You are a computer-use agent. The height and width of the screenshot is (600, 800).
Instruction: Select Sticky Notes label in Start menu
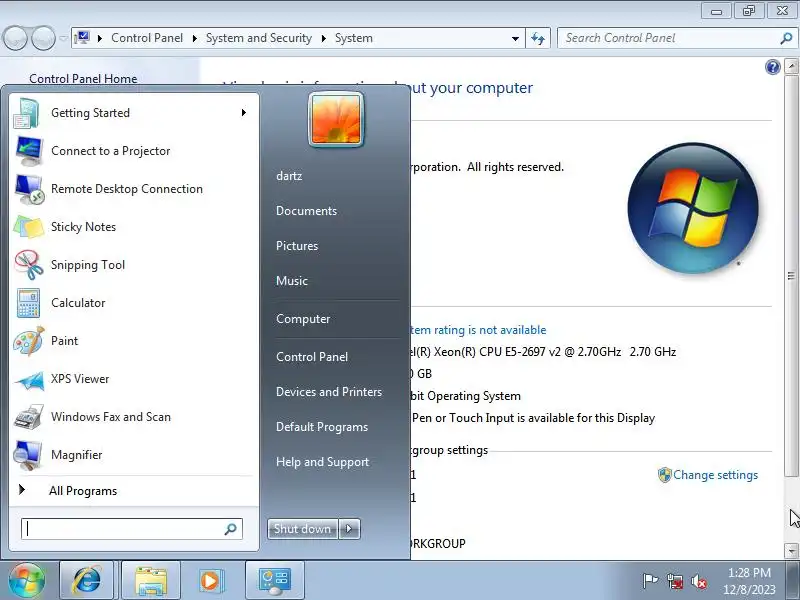[x=83, y=227]
